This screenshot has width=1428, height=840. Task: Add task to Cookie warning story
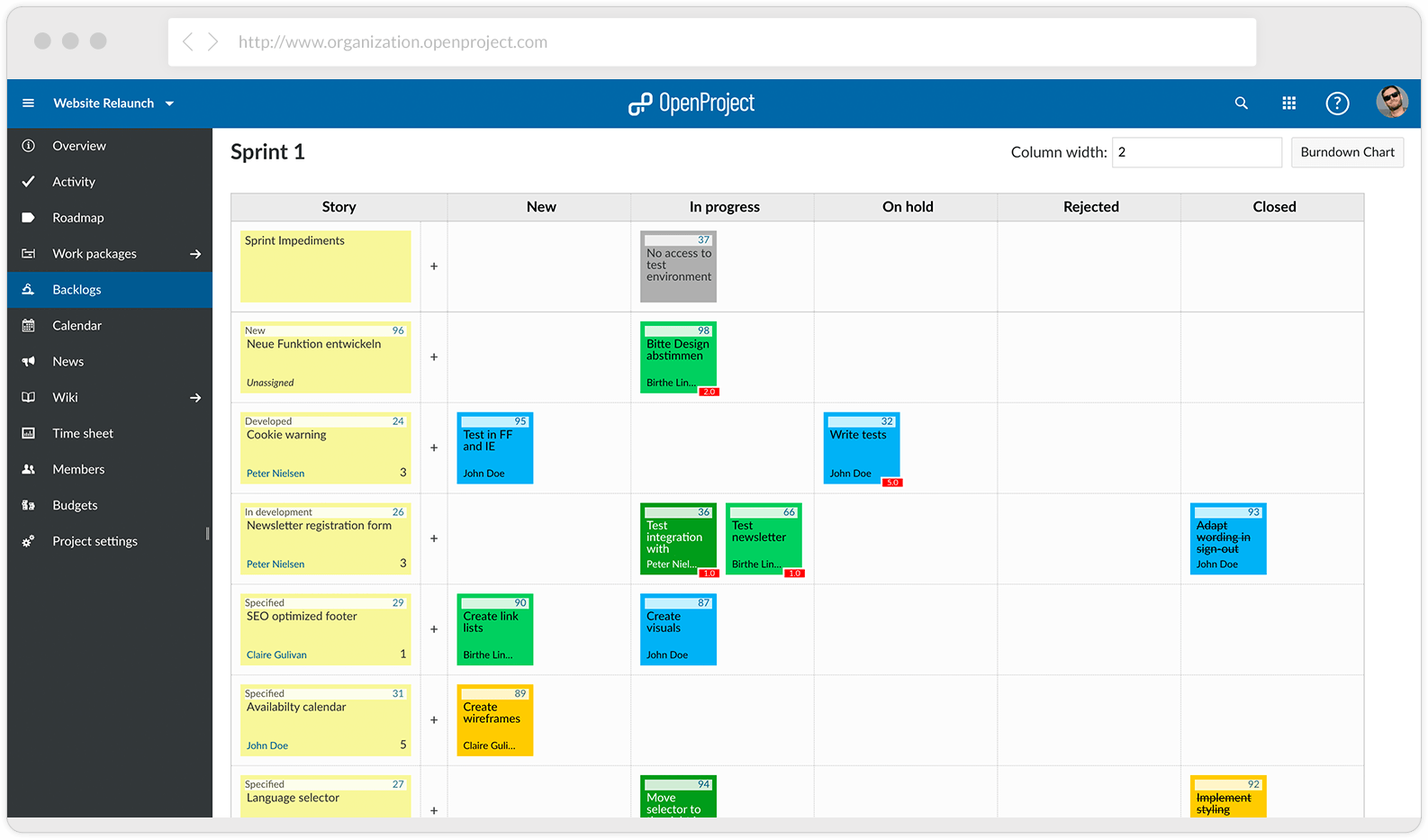pyautogui.click(x=434, y=447)
